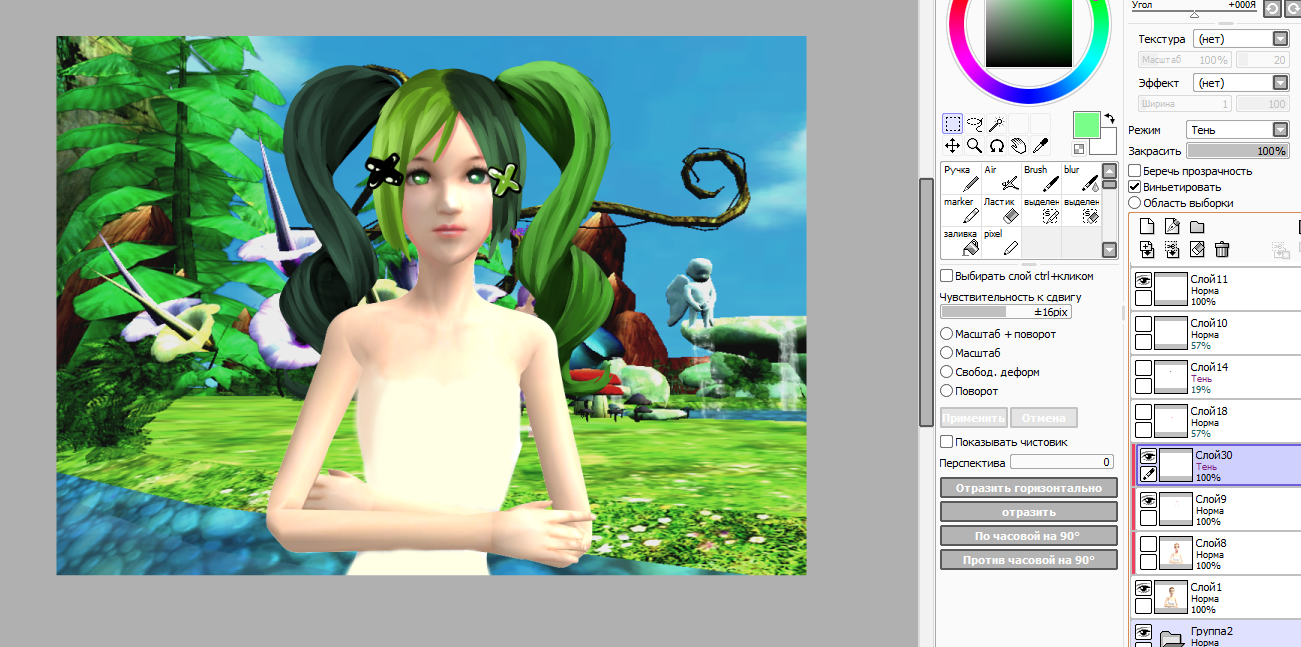
Task: Click По часовой на 90° button
Action: pos(1028,536)
